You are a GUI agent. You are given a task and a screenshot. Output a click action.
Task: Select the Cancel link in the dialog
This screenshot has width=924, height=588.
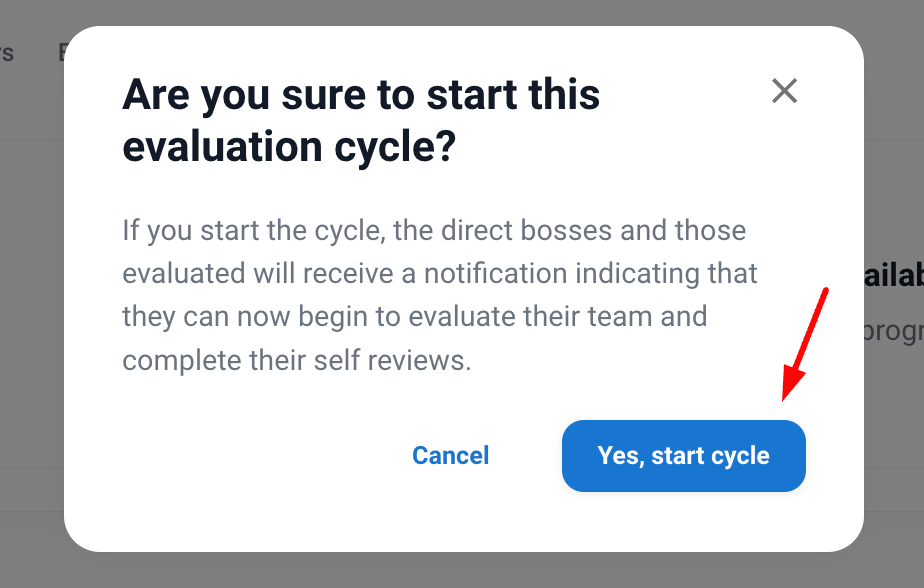pyautogui.click(x=451, y=456)
